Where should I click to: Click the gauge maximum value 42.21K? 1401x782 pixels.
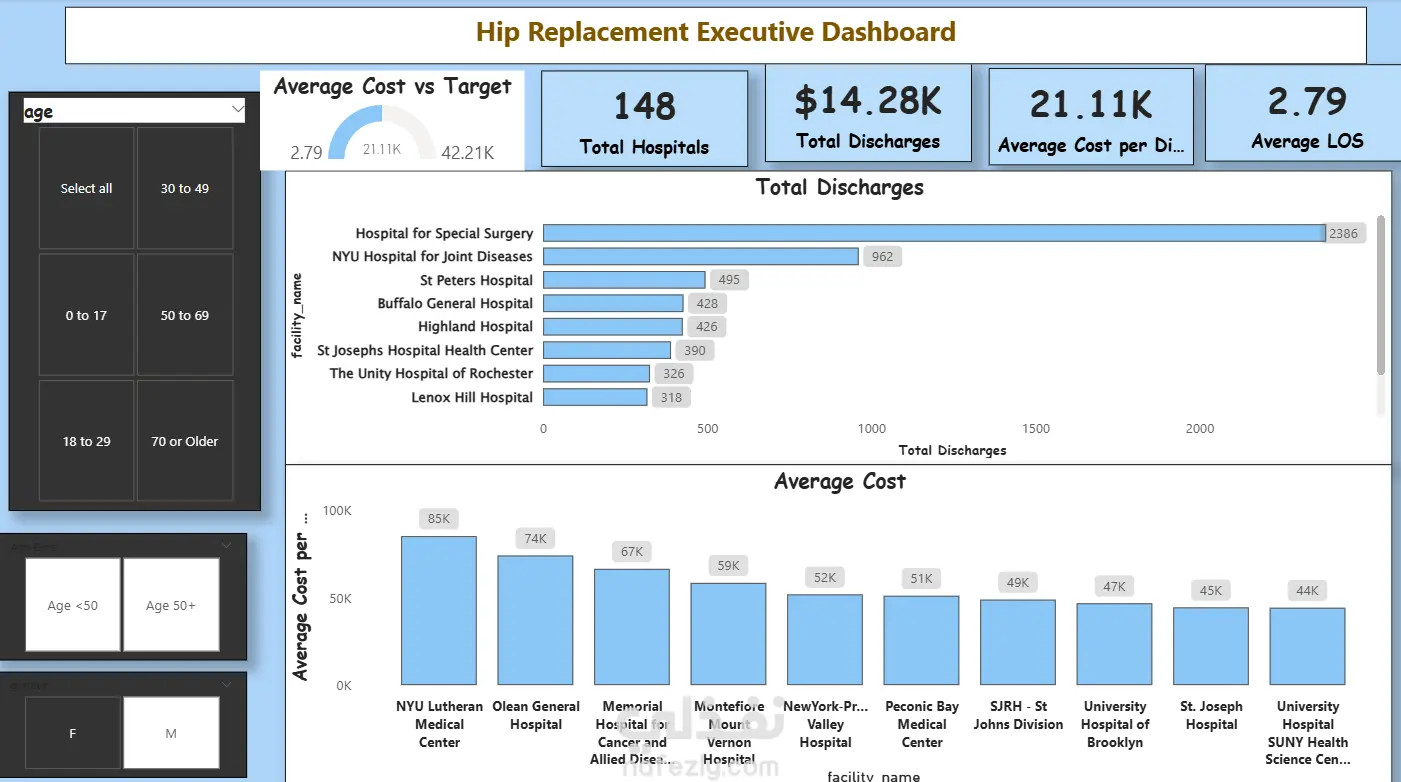(x=468, y=152)
